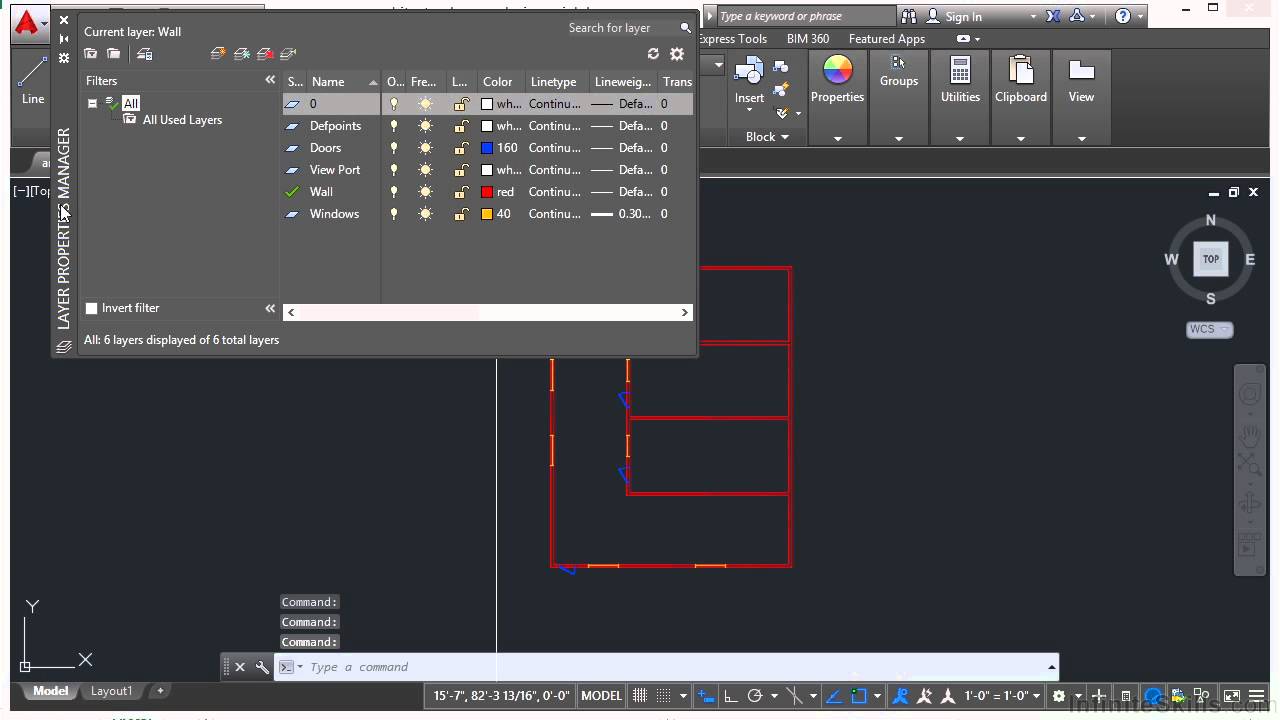Collapse the Invert filter pane chevrons
The height and width of the screenshot is (720, 1280).
[270, 309]
